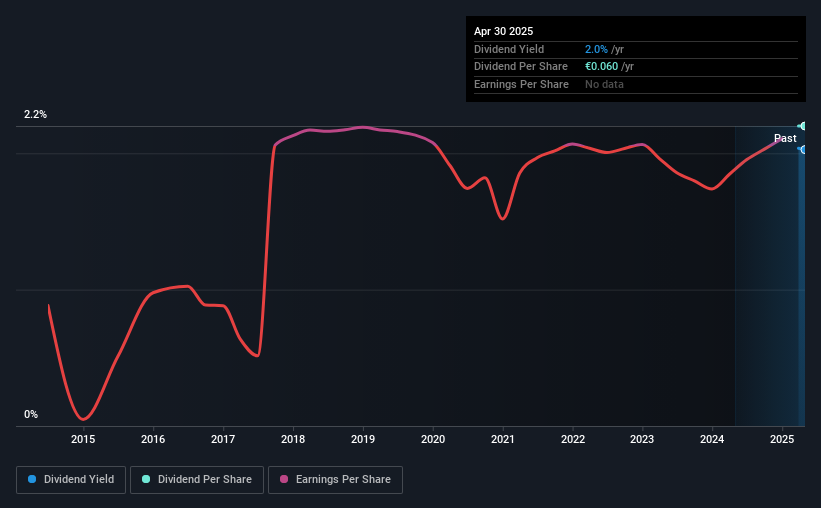Viewport: 821px width, 508px height.
Task: Select the 2021 x-axis label
Action: tap(503, 439)
